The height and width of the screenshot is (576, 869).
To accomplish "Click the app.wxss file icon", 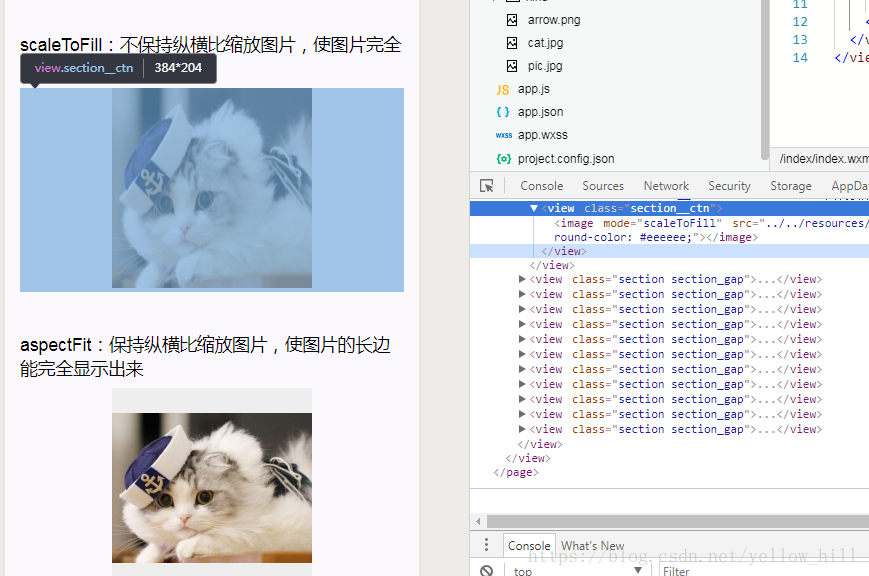I will point(503,135).
